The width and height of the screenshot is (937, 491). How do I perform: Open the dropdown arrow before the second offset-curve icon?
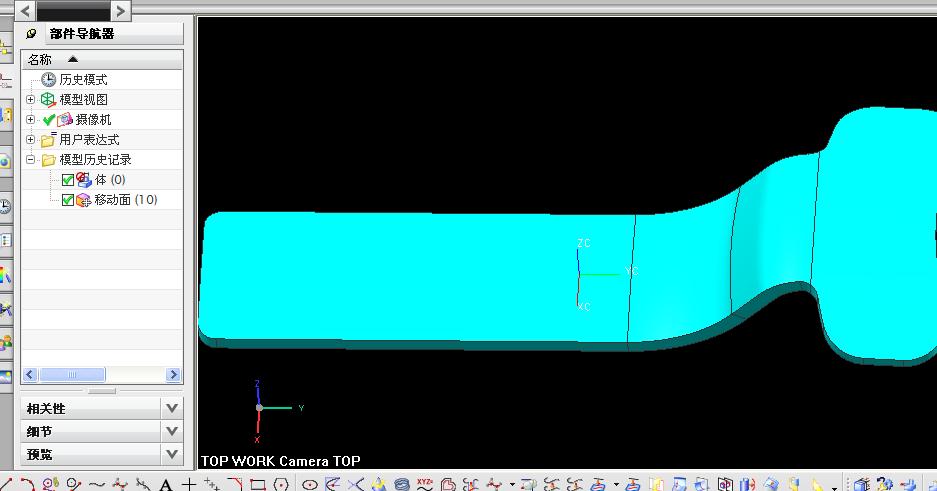pyautogui.click(x=616, y=484)
